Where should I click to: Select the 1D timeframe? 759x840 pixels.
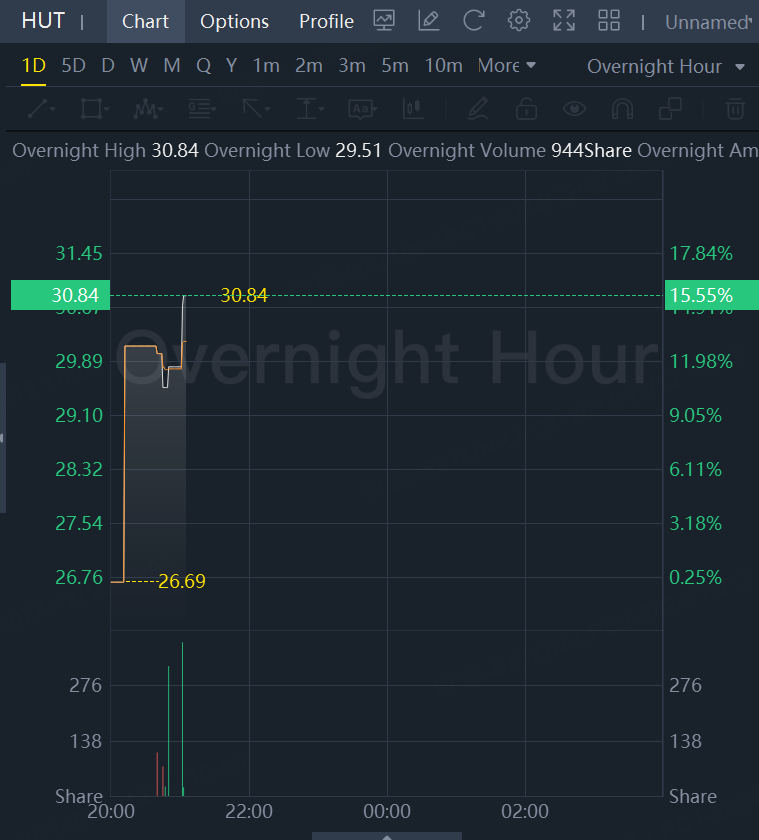click(x=34, y=66)
